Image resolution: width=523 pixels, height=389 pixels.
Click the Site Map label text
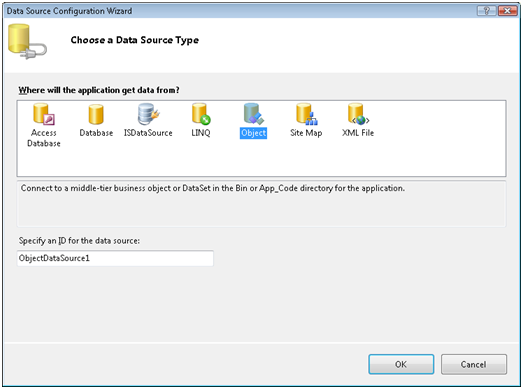pyautogui.click(x=306, y=133)
